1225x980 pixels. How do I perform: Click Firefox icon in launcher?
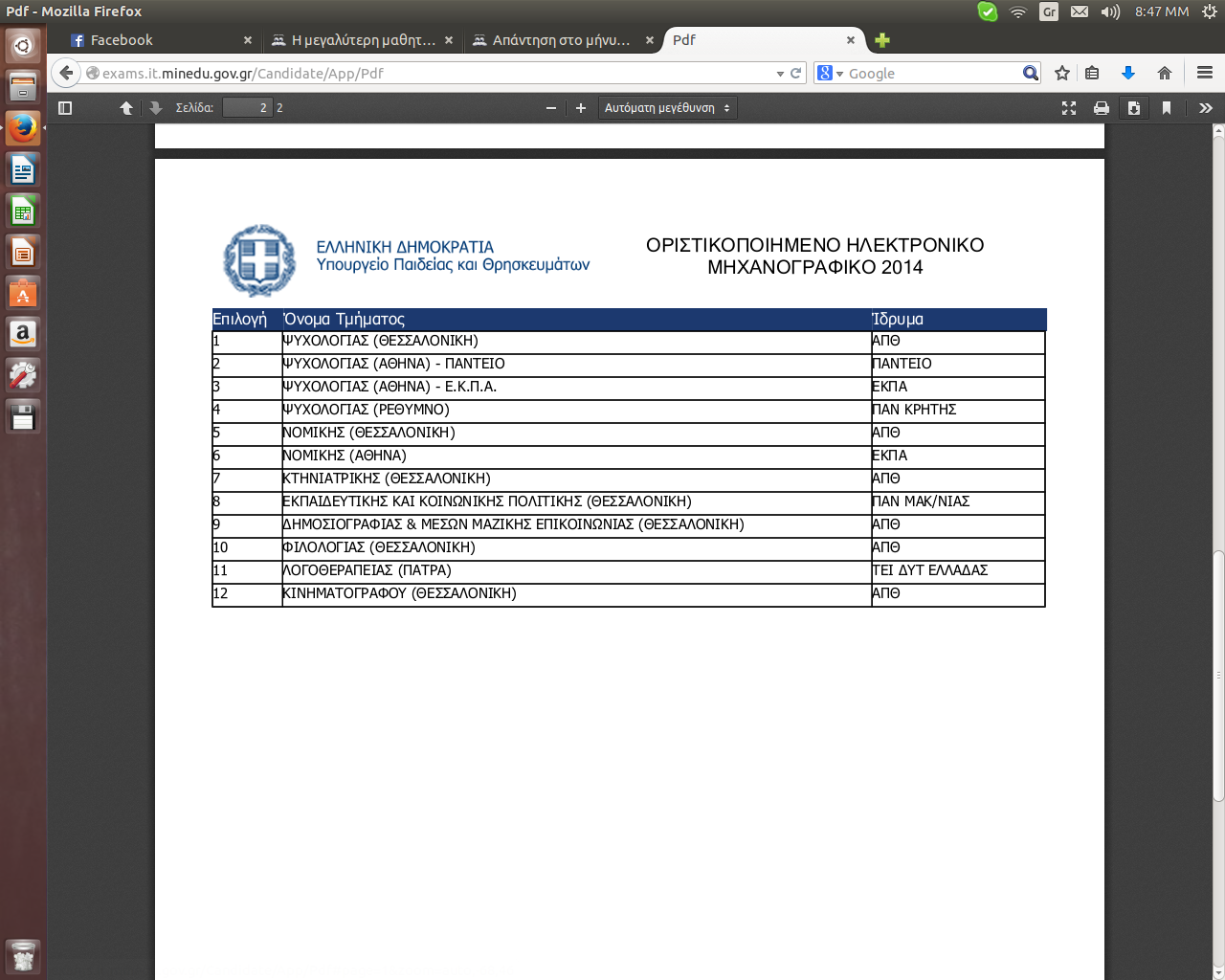(23, 128)
